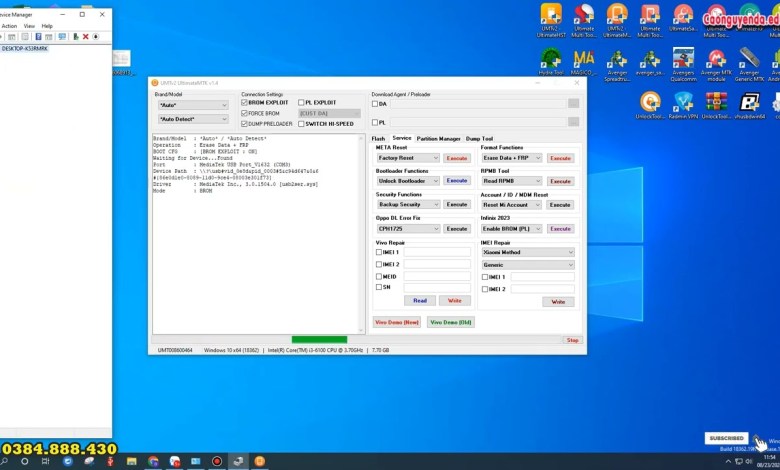The width and height of the screenshot is (780, 470).
Task: Click the red uninstall device icon in Device Manager
Action: tap(85, 37)
